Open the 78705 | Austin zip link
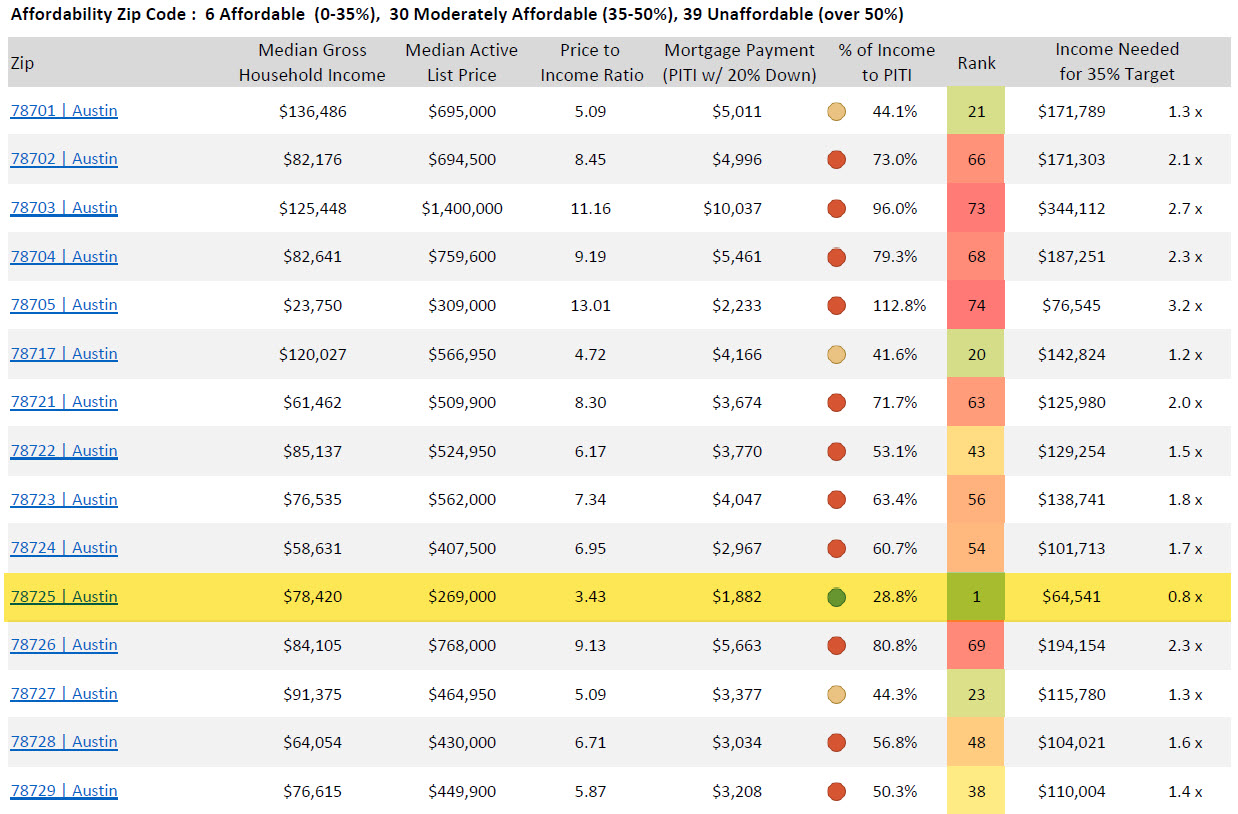Image resolution: width=1238 pixels, height=814 pixels. click(x=64, y=305)
